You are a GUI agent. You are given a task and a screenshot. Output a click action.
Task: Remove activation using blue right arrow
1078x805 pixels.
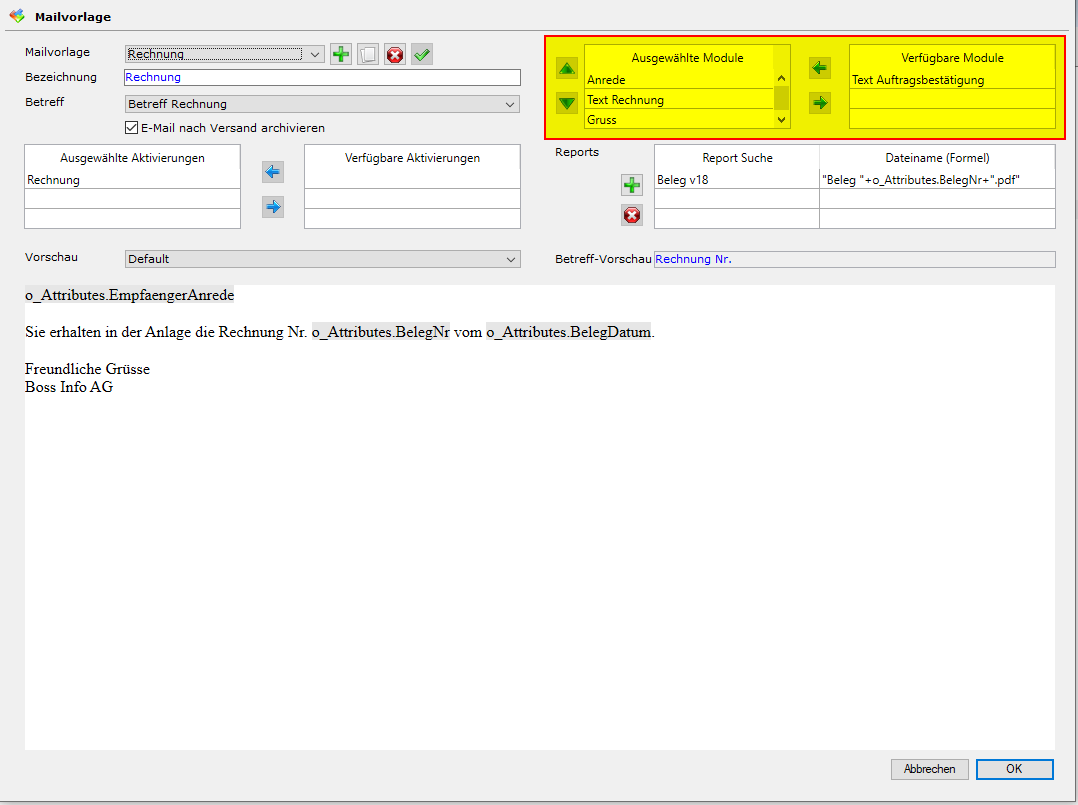pyautogui.click(x=273, y=207)
